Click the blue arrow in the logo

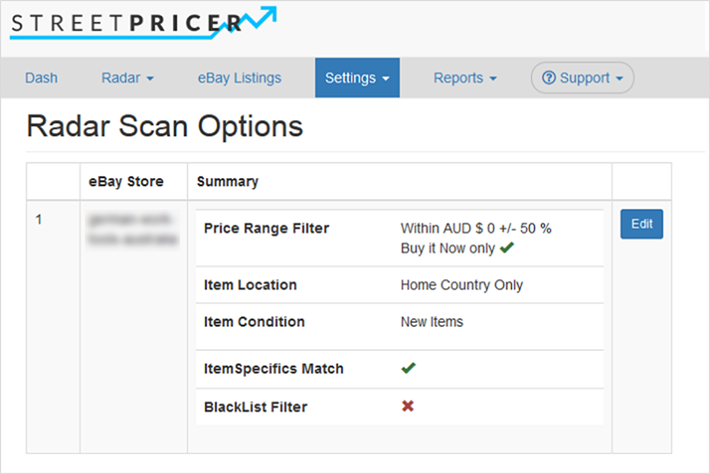coord(257,18)
